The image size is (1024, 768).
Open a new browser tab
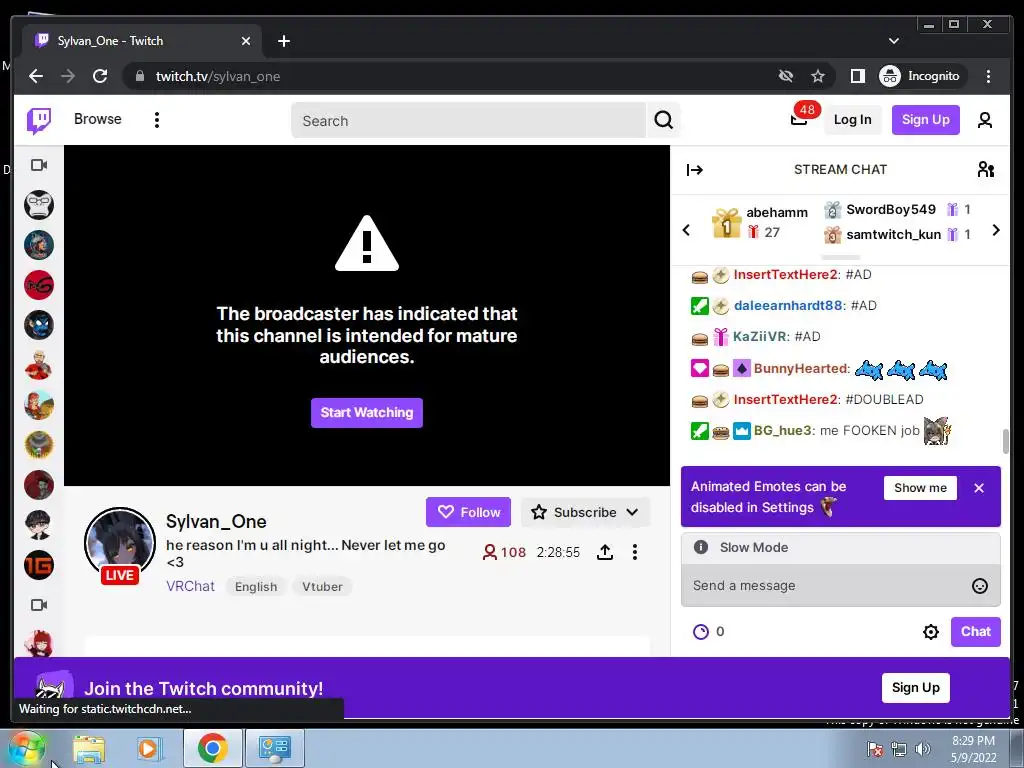click(x=283, y=41)
